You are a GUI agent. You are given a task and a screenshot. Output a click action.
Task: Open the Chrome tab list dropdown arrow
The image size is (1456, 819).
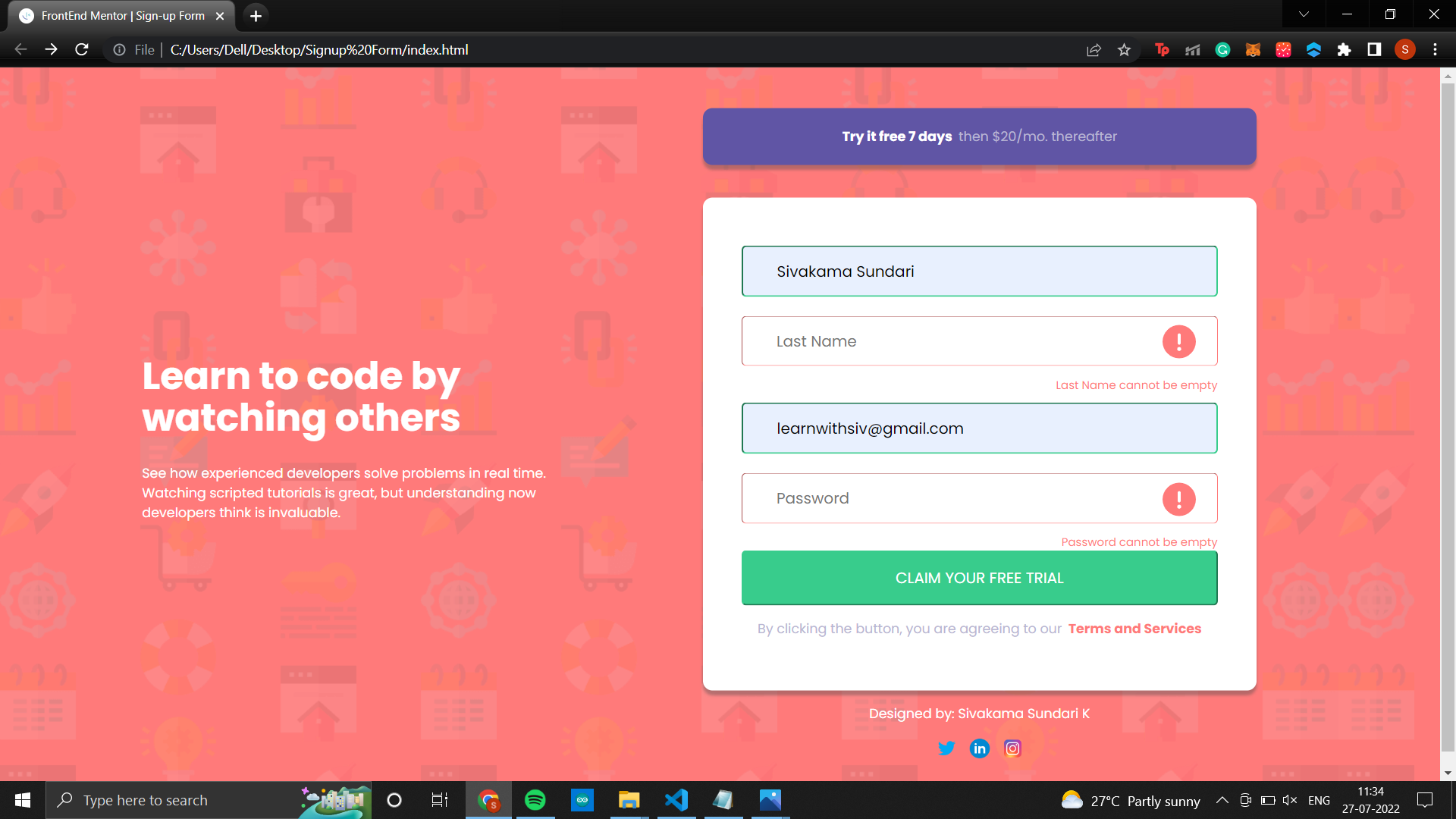1303,14
